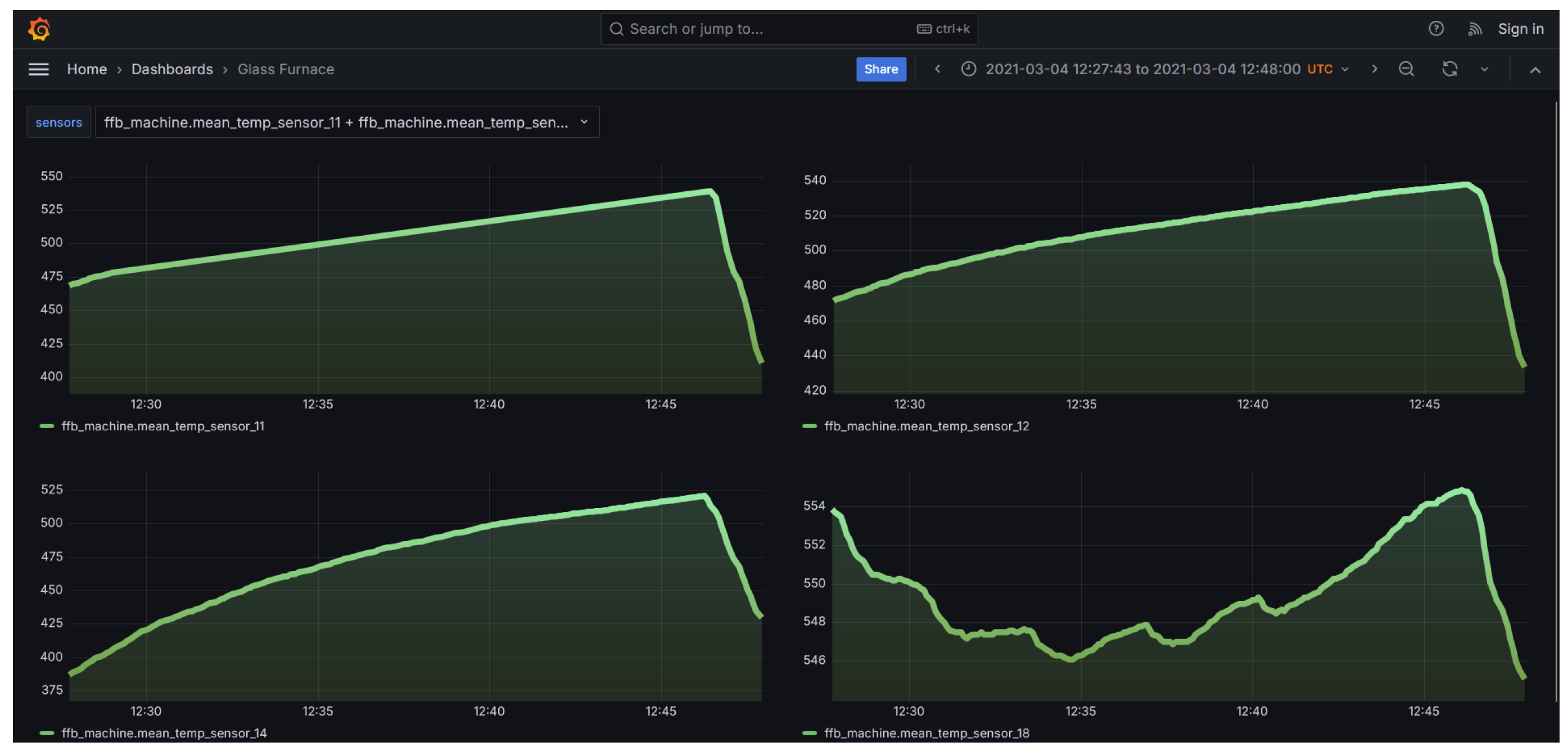Viewport: 1568px width, 751px height.
Task: Toggle sensor_12 series visibility in legend
Action: (x=926, y=426)
